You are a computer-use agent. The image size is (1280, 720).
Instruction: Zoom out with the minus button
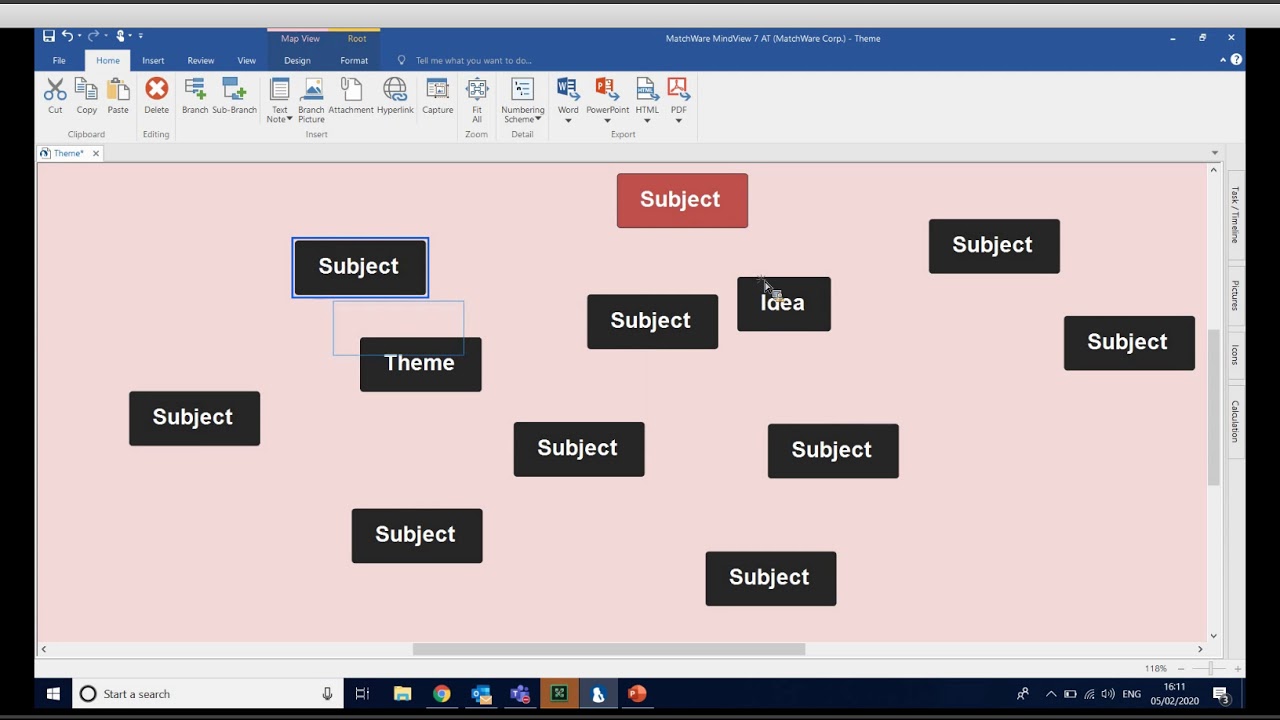(x=1181, y=668)
